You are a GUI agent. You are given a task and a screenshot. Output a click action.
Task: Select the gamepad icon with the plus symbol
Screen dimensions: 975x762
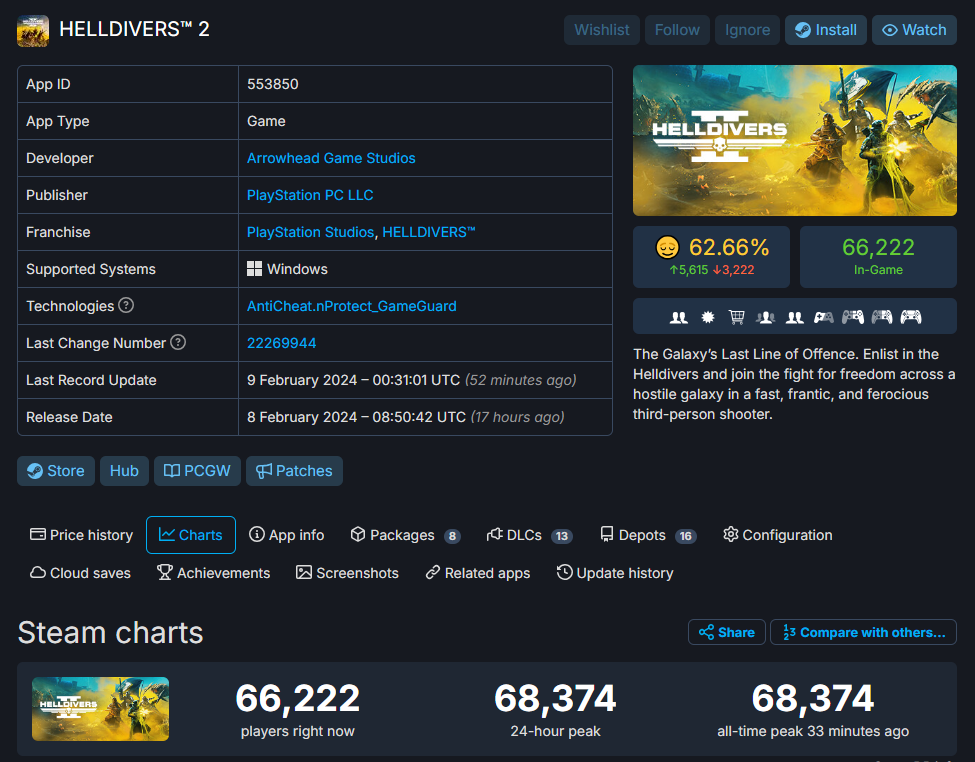point(824,317)
